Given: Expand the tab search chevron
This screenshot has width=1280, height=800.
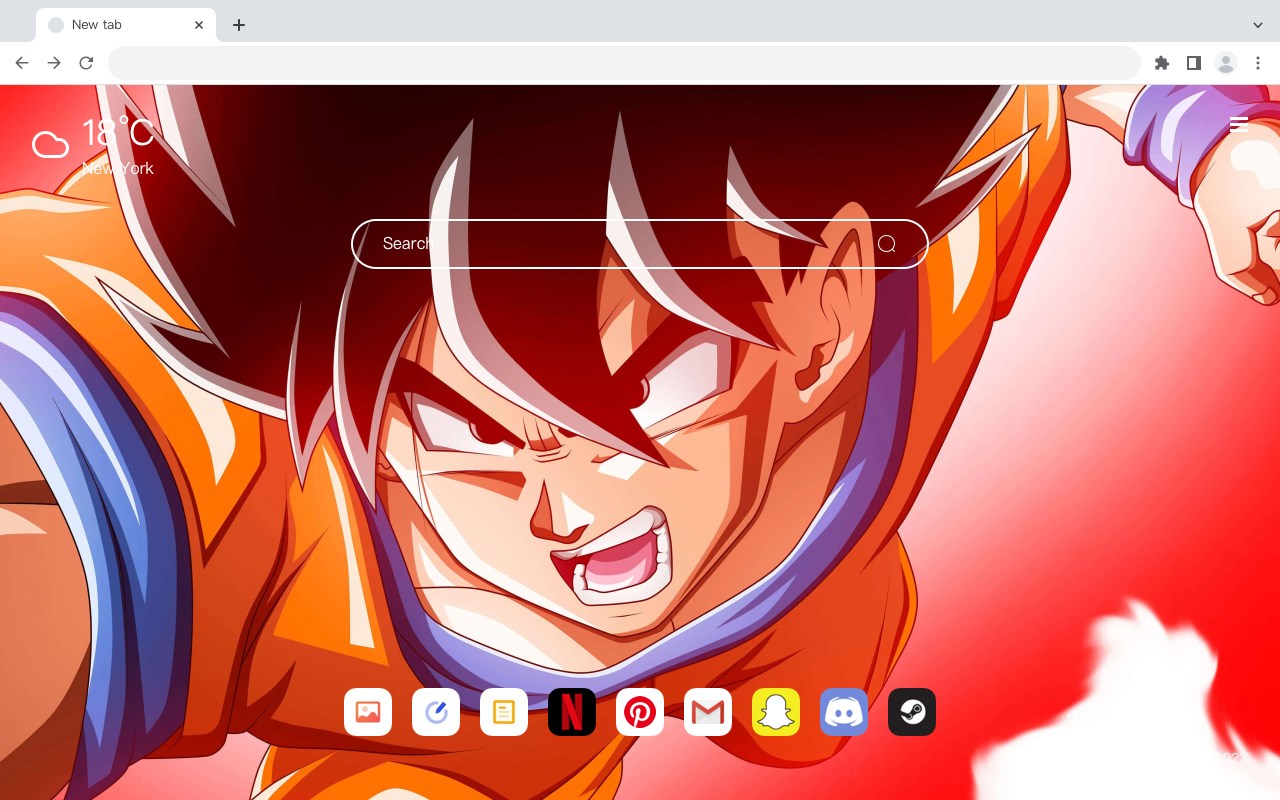Looking at the screenshot, I should (x=1258, y=25).
